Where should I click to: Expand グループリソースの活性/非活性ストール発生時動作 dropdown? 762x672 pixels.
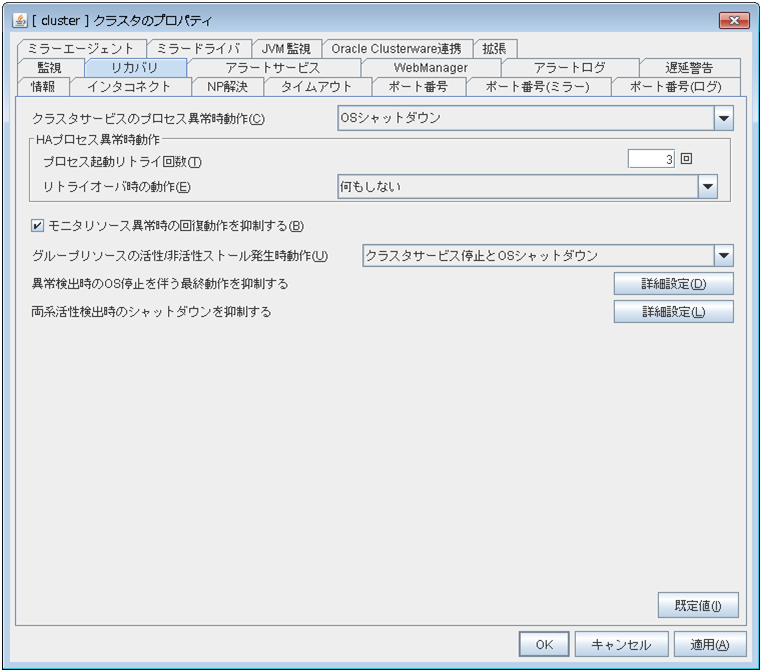[724, 256]
